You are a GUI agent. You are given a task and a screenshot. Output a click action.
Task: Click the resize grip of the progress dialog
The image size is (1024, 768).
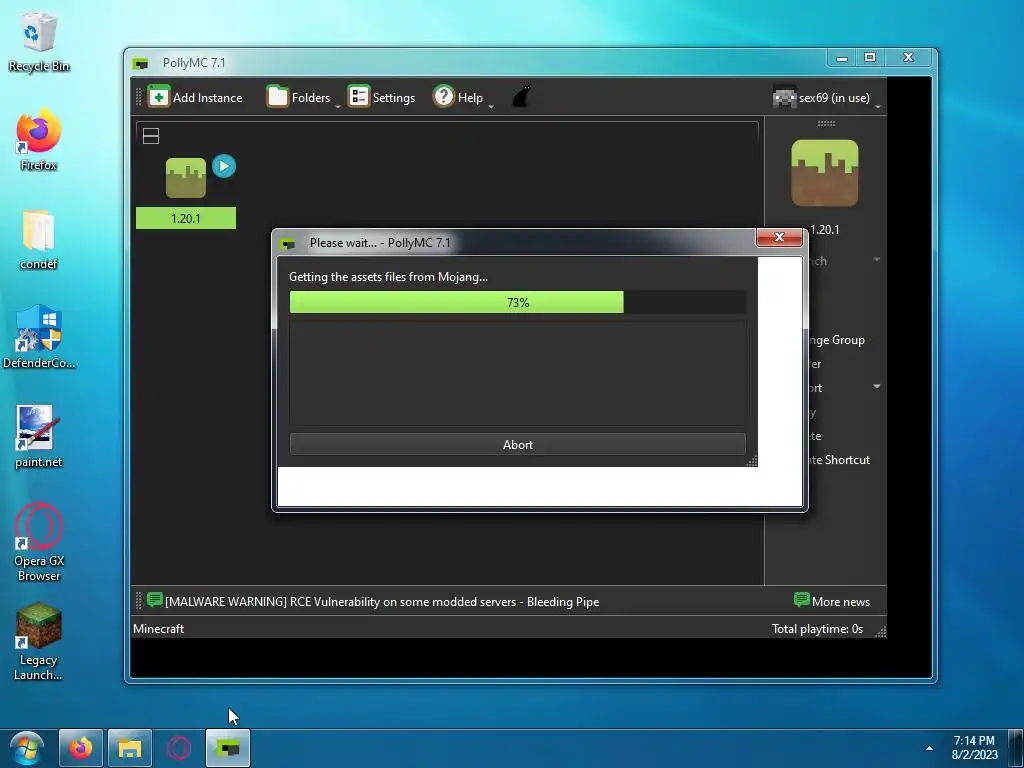752,461
